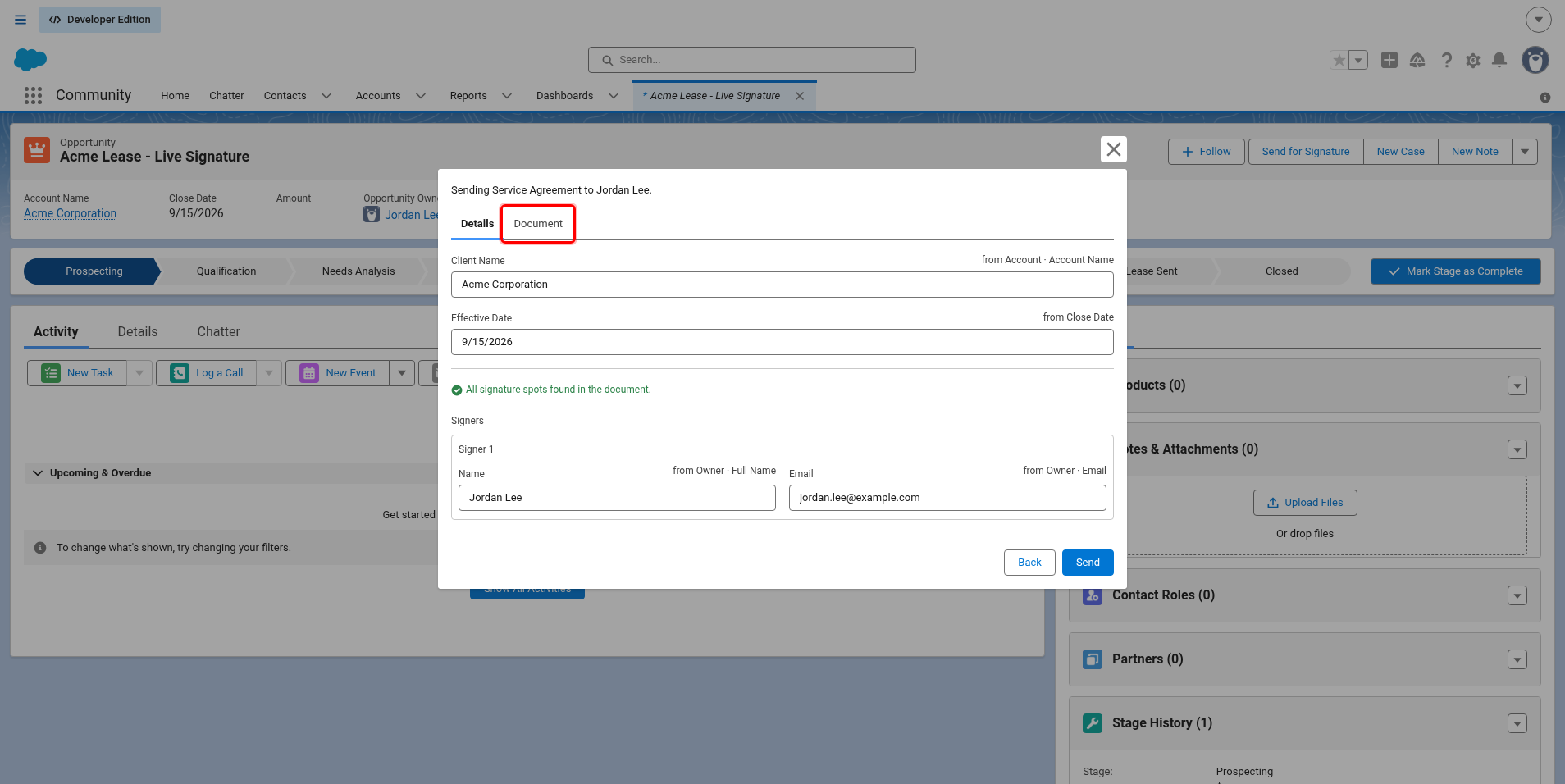Expand the Contacts navigation dropdown
Screen dimensions: 1565x784
pyautogui.click(x=326, y=96)
